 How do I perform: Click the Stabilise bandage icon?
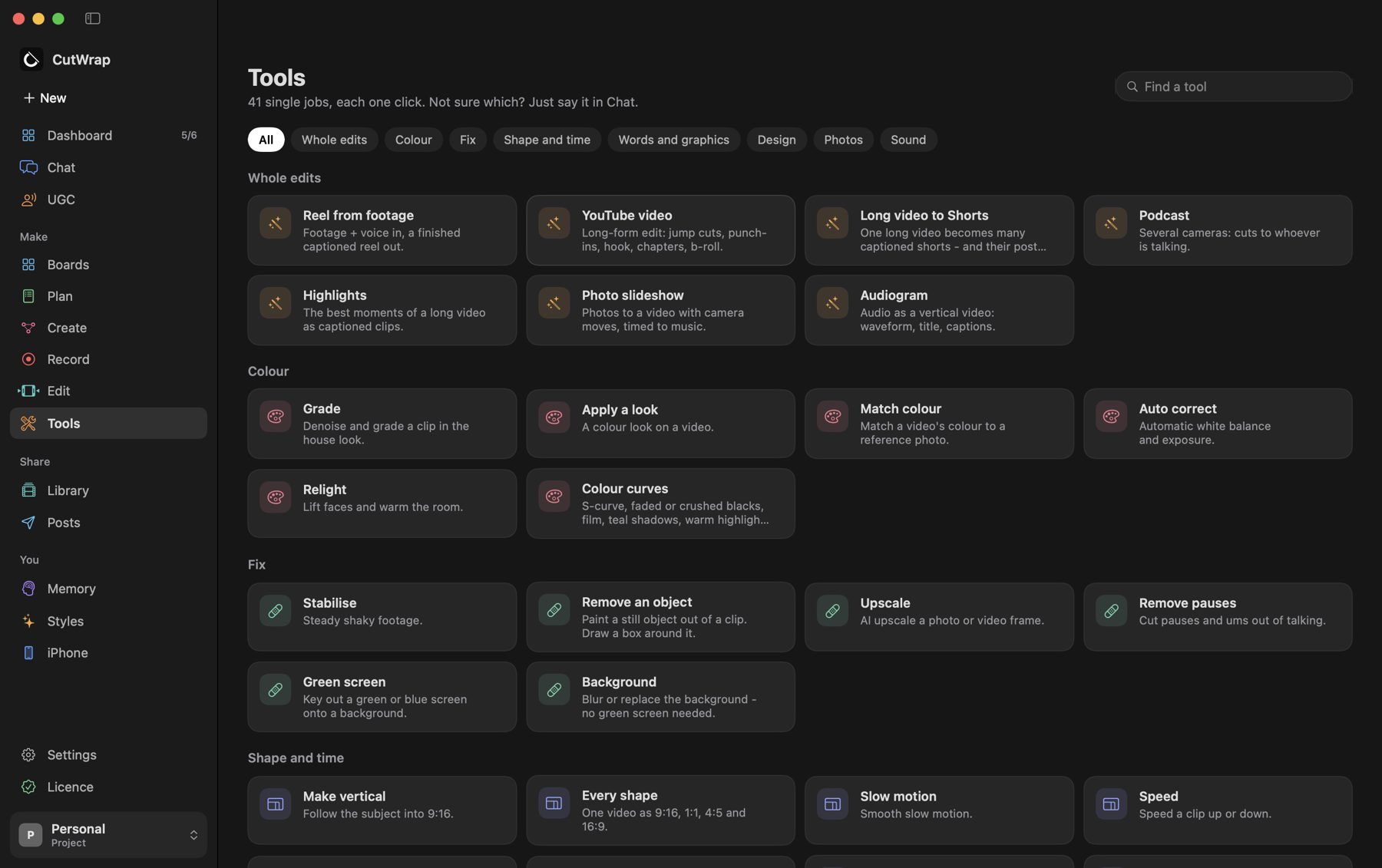coord(275,611)
